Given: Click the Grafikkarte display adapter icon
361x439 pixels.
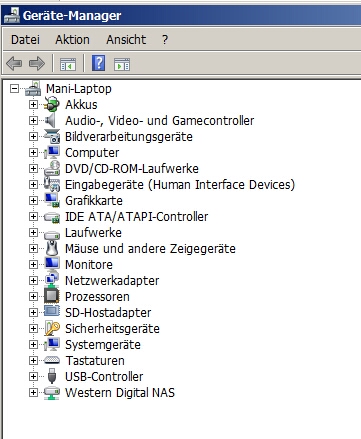Looking at the screenshot, I should pyautogui.click(x=52, y=200).
